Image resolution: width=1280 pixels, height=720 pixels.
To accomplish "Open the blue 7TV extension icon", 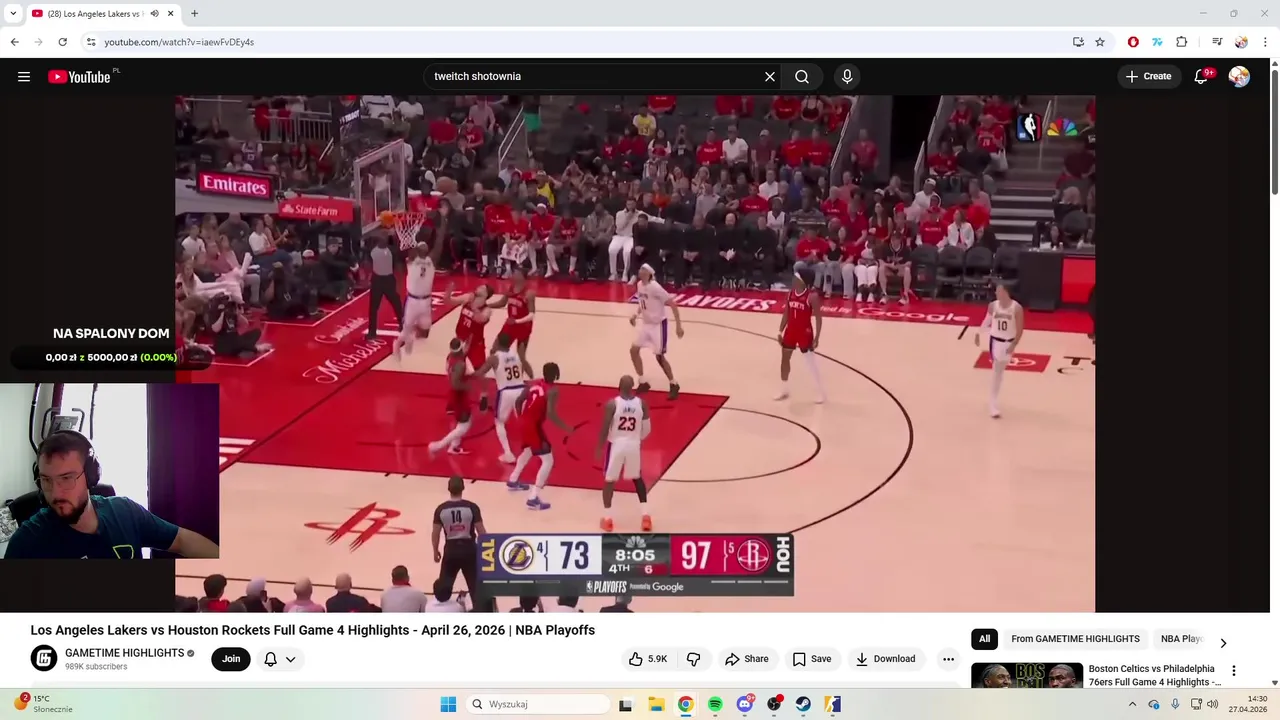I will pyautogui.click(x=1157, y=42).
